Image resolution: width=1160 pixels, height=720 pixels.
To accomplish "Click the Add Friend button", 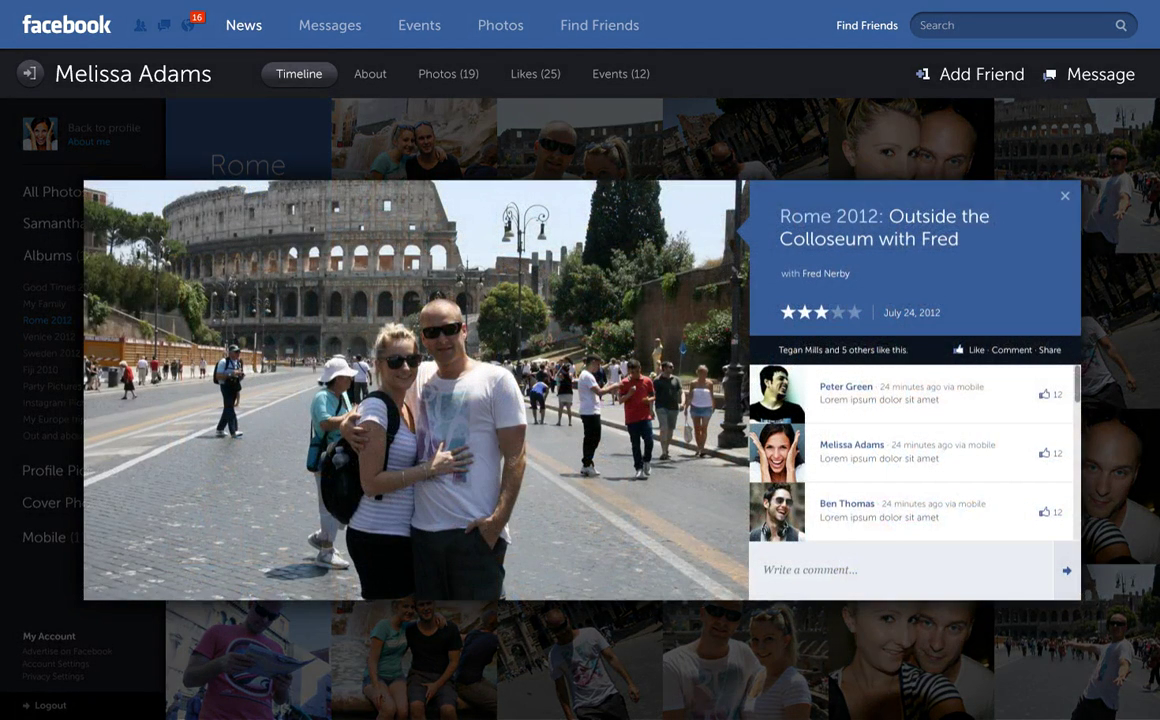I will [x=970, y=74].
